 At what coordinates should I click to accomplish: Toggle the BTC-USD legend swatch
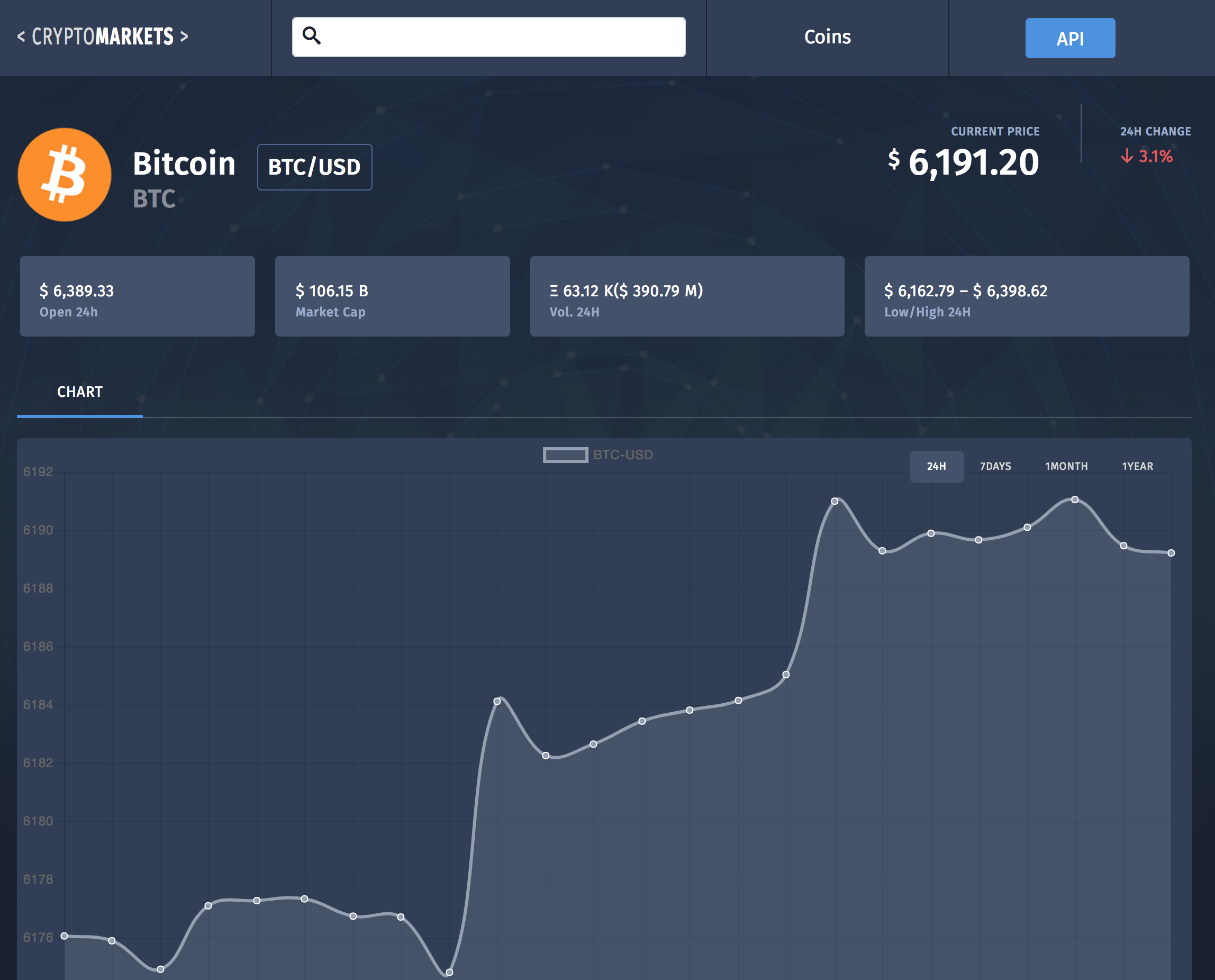[x=565, y=455]
